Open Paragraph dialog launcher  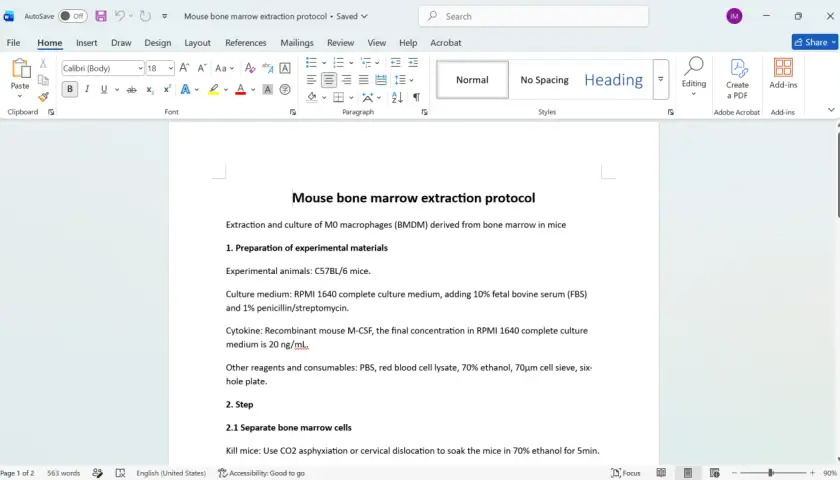pos(424,112)
